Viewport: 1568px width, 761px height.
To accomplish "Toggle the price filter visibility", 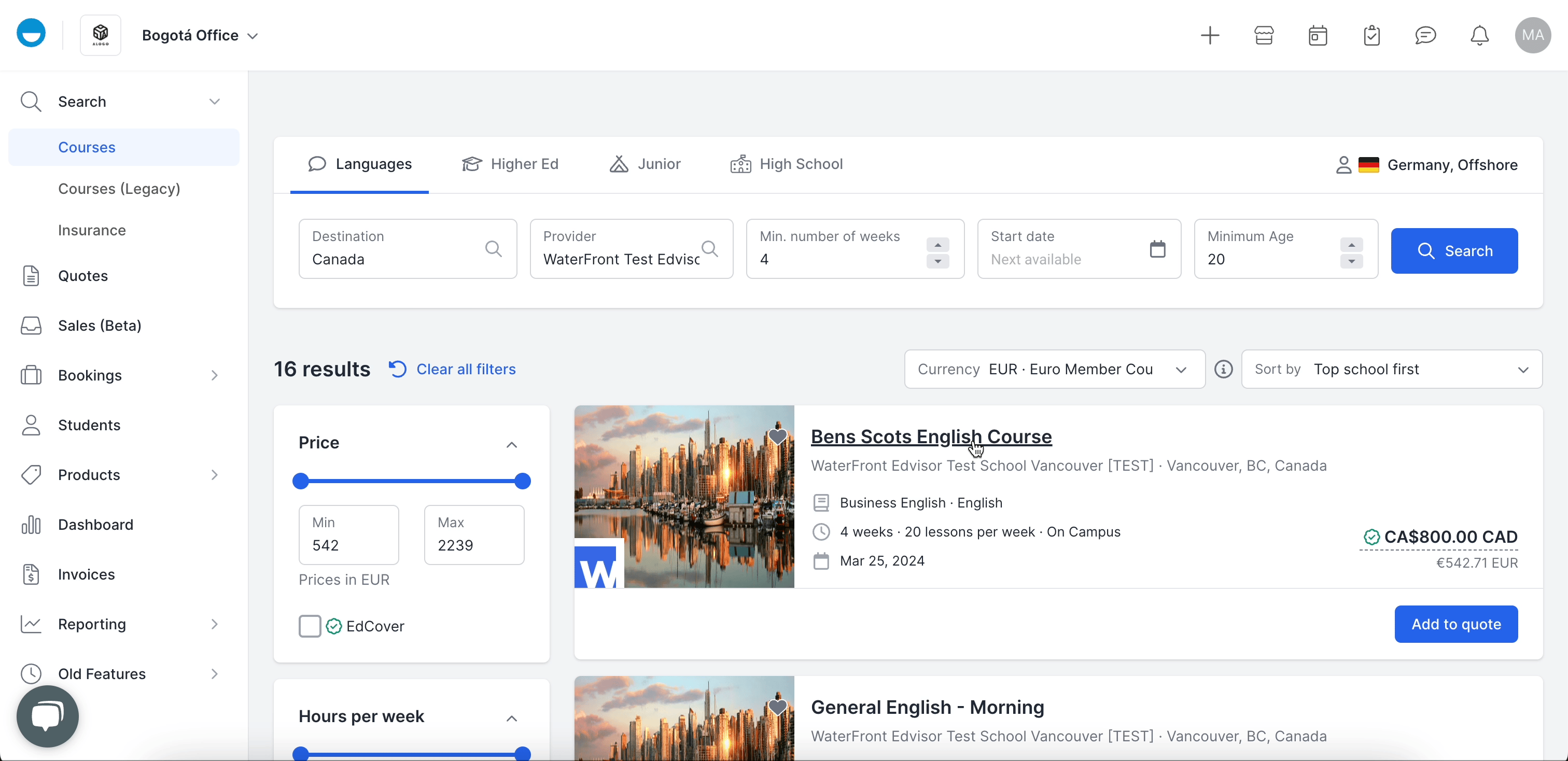I will point(512,443).
